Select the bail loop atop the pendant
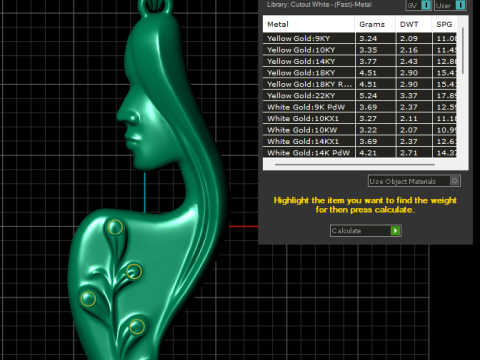The image size is (480, 360). point(155,7)
